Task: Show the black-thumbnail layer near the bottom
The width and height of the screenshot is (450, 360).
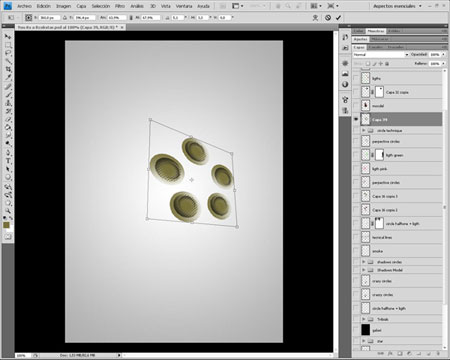Action: 356,330
